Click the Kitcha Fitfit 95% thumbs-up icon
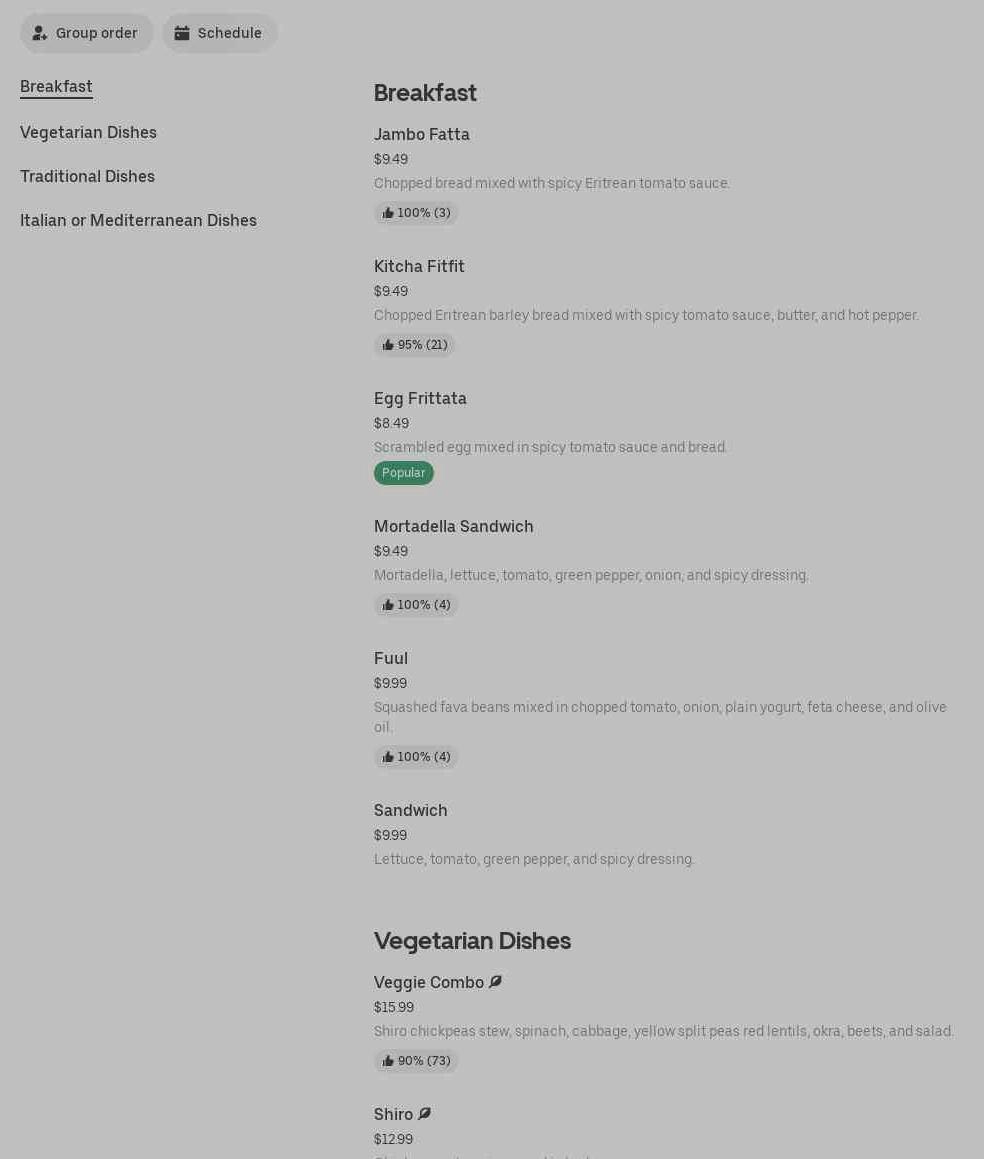Viewport: 984px width, 1159px height. coord(388,345)
